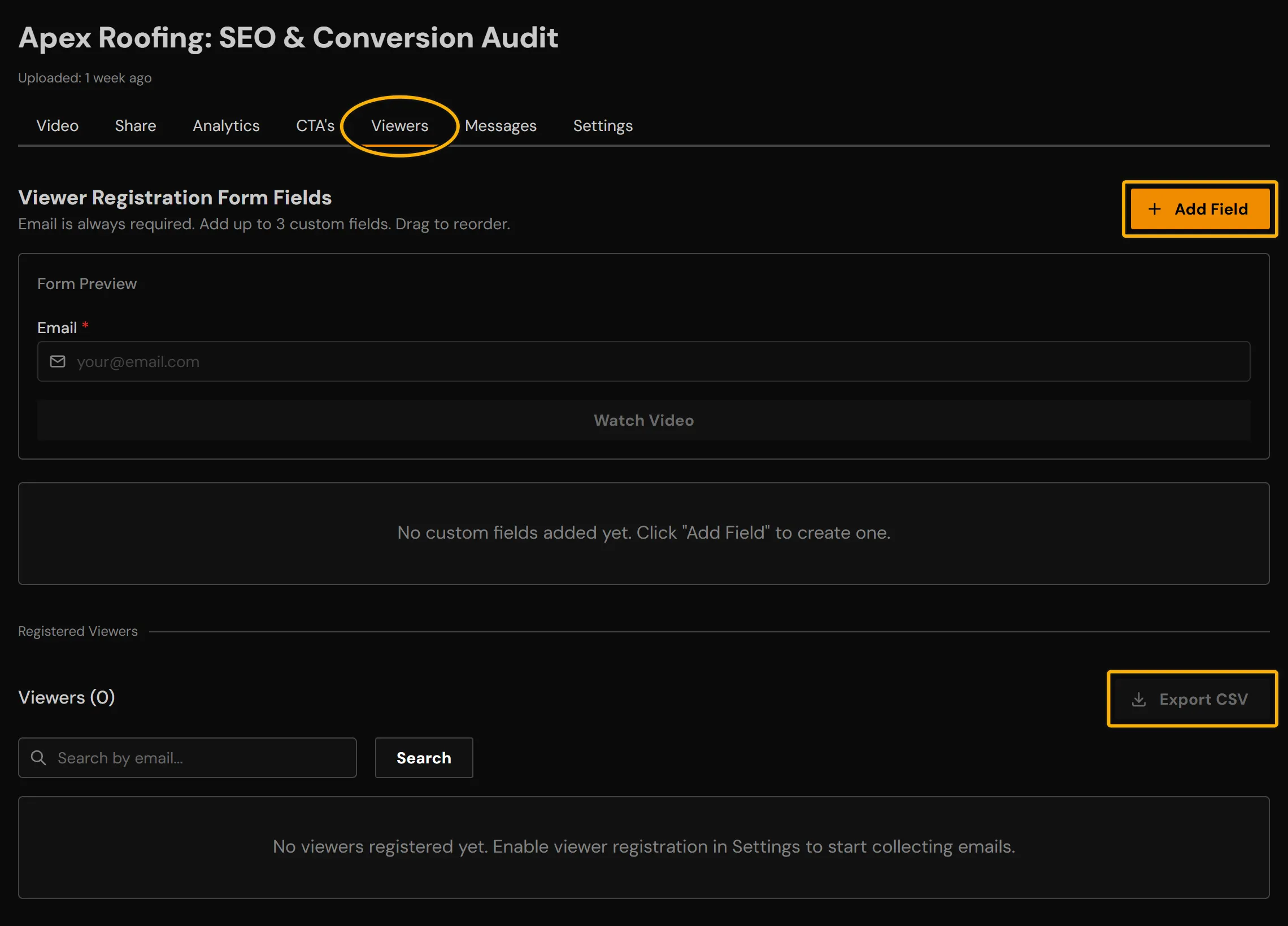The image size is (1288, 926).
Task: Click the download icon on Export CSV
Action: coord(1139,700)
